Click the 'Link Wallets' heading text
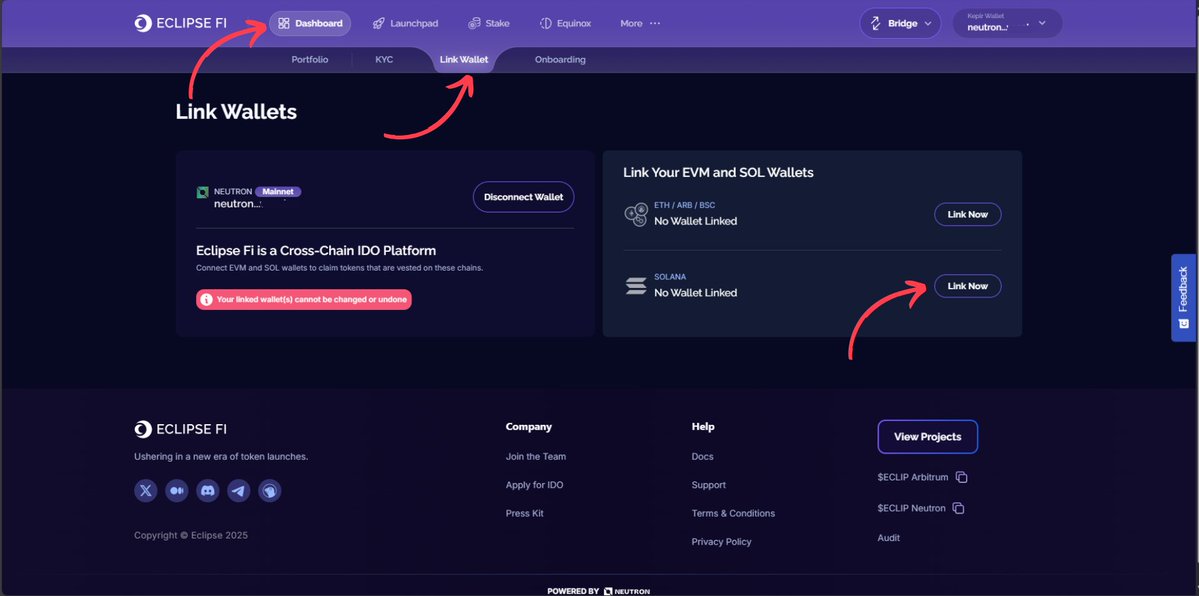The height and width of the screenshot is (596, 1199). coord(236,112)
